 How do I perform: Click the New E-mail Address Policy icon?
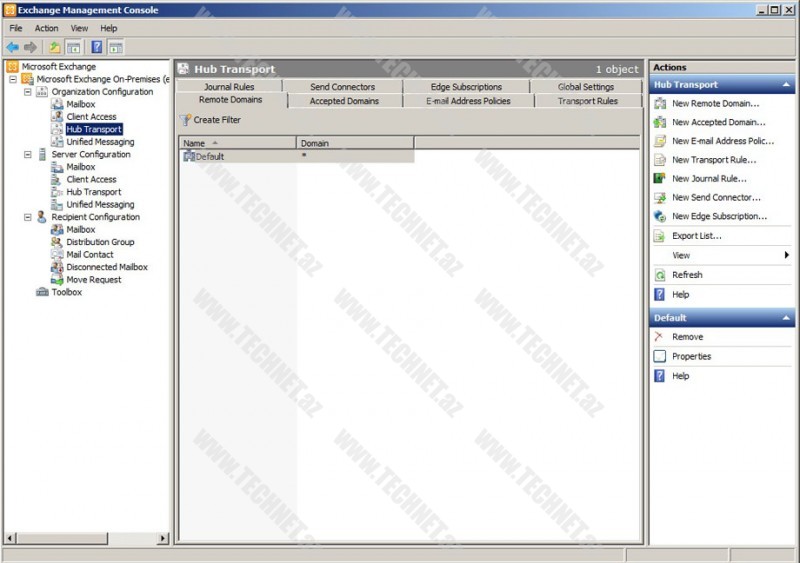[660, 141]
